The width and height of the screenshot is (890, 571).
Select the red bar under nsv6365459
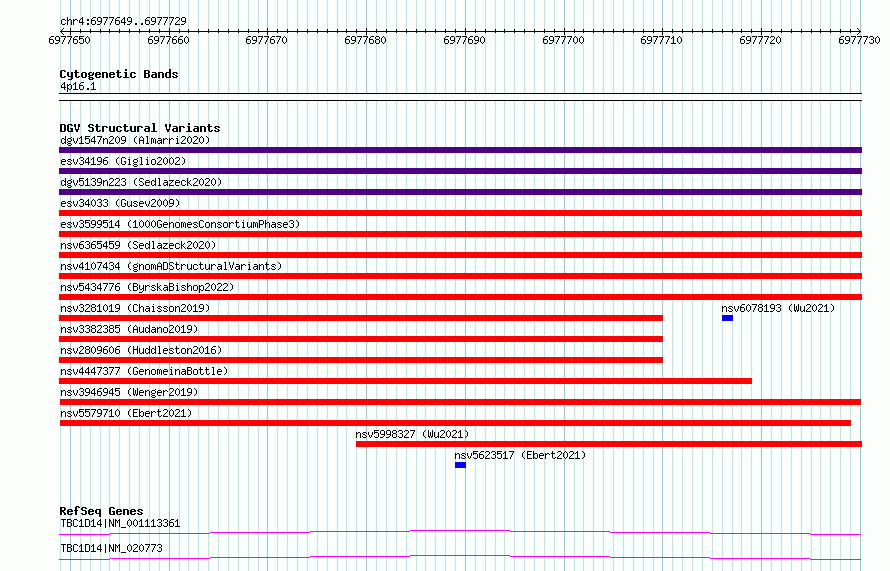coord(460,255)
